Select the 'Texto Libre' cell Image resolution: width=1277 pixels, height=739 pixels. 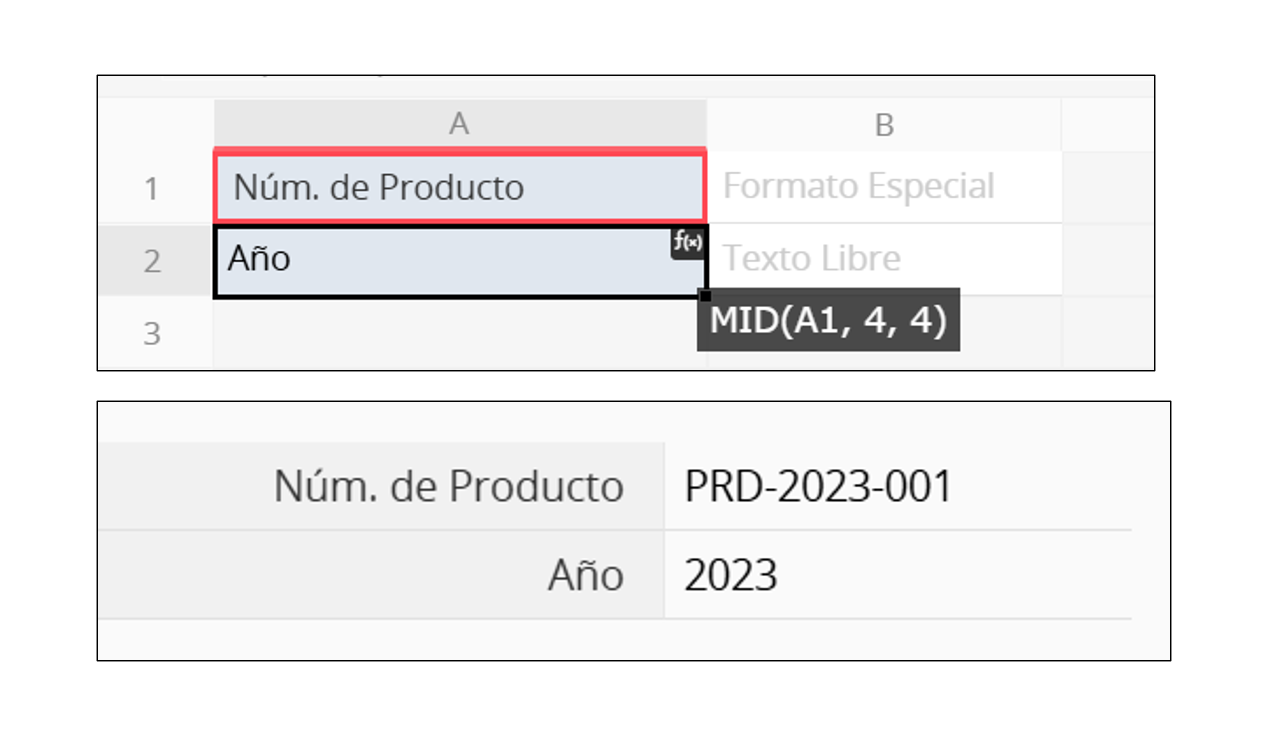(x=883, y=259)
